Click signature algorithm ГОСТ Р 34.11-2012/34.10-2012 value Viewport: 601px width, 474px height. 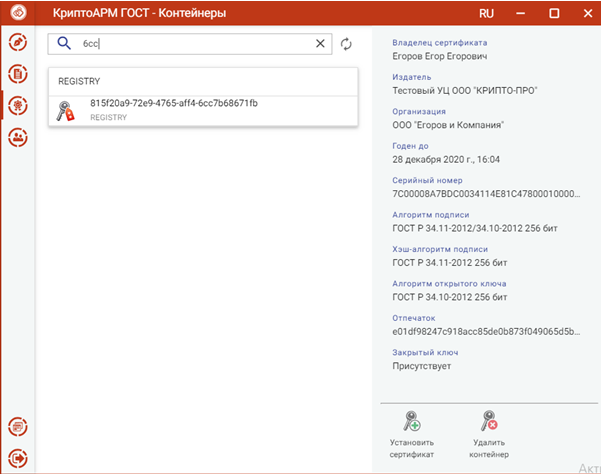click(475, 228)
